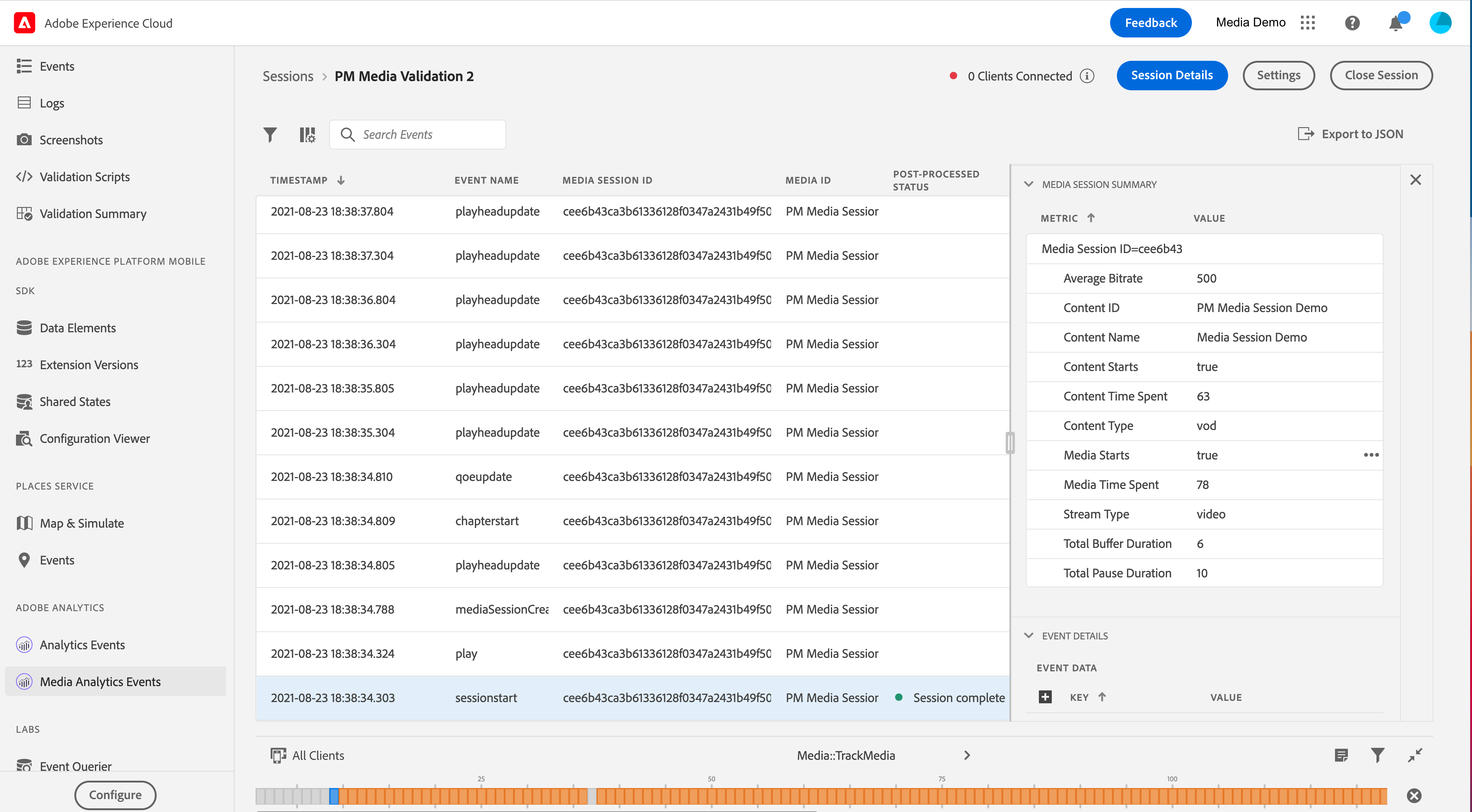Click the Media Session ID=cee6b43 row

coord(1204,248)
